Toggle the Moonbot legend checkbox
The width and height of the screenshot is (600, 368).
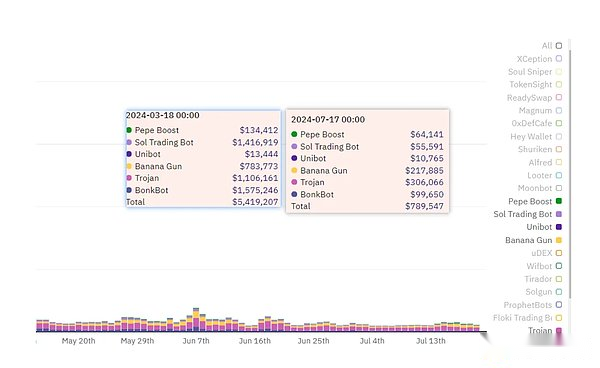(x=559, y=188)
